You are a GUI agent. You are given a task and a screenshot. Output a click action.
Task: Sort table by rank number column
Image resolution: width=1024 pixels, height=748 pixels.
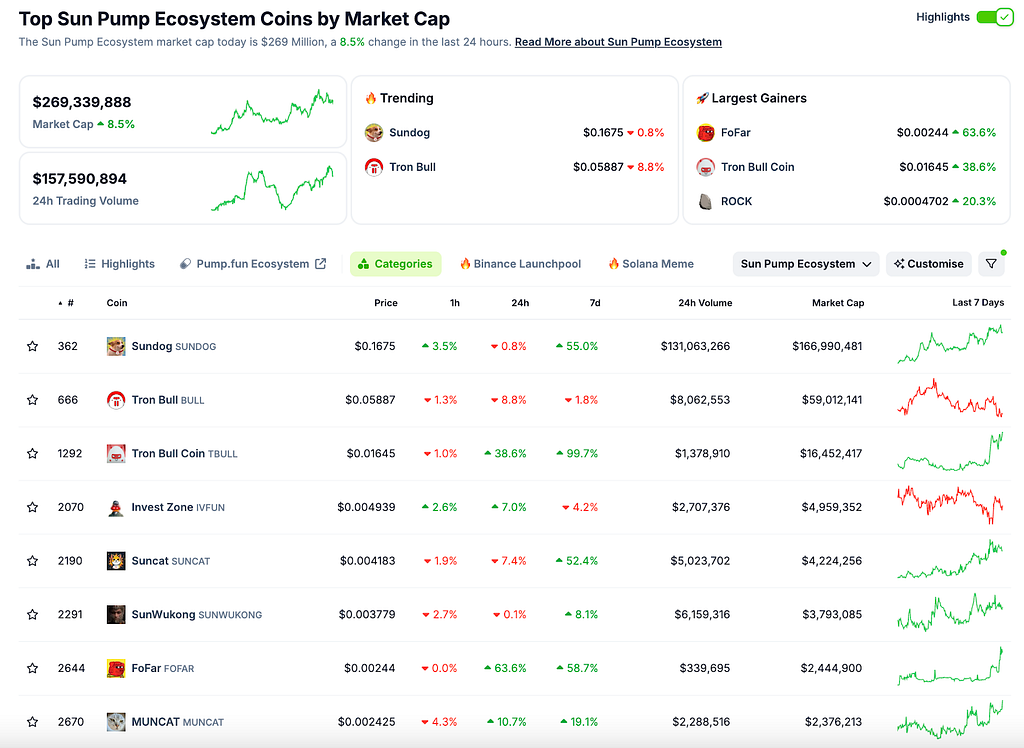(x=66, y=303)
